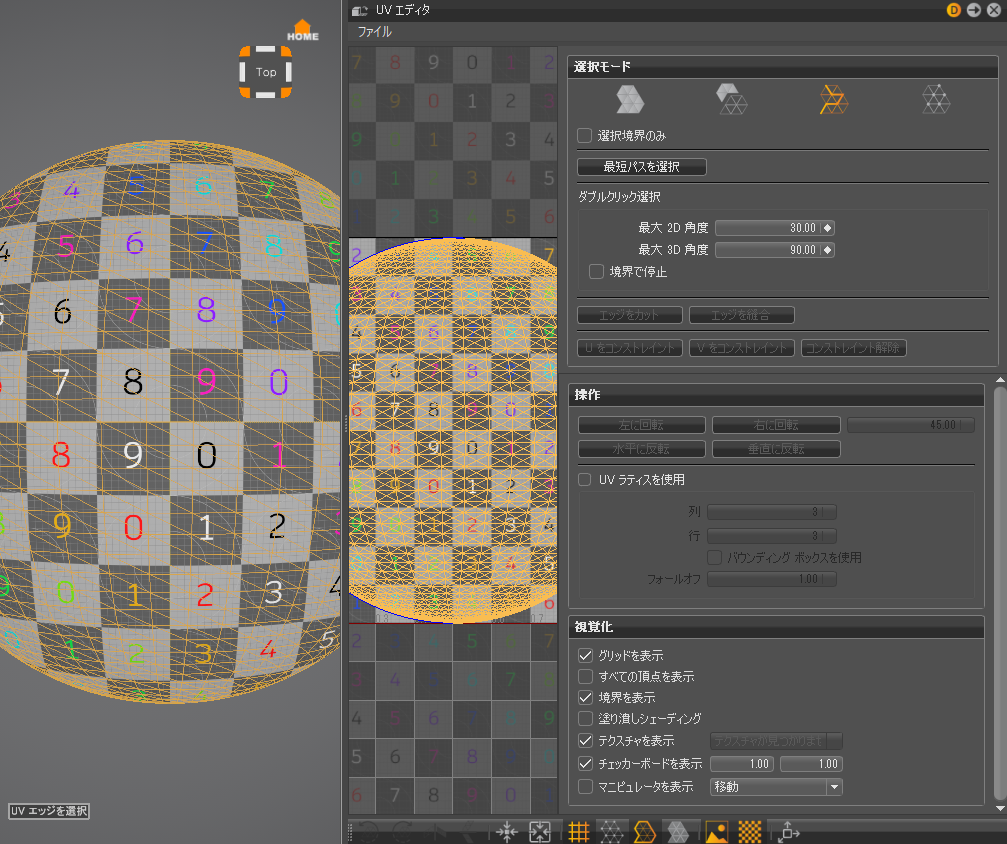This screenshot has height=844, width=1007.
Task: Select vertex selection mode icon
Action: point(936,100)
